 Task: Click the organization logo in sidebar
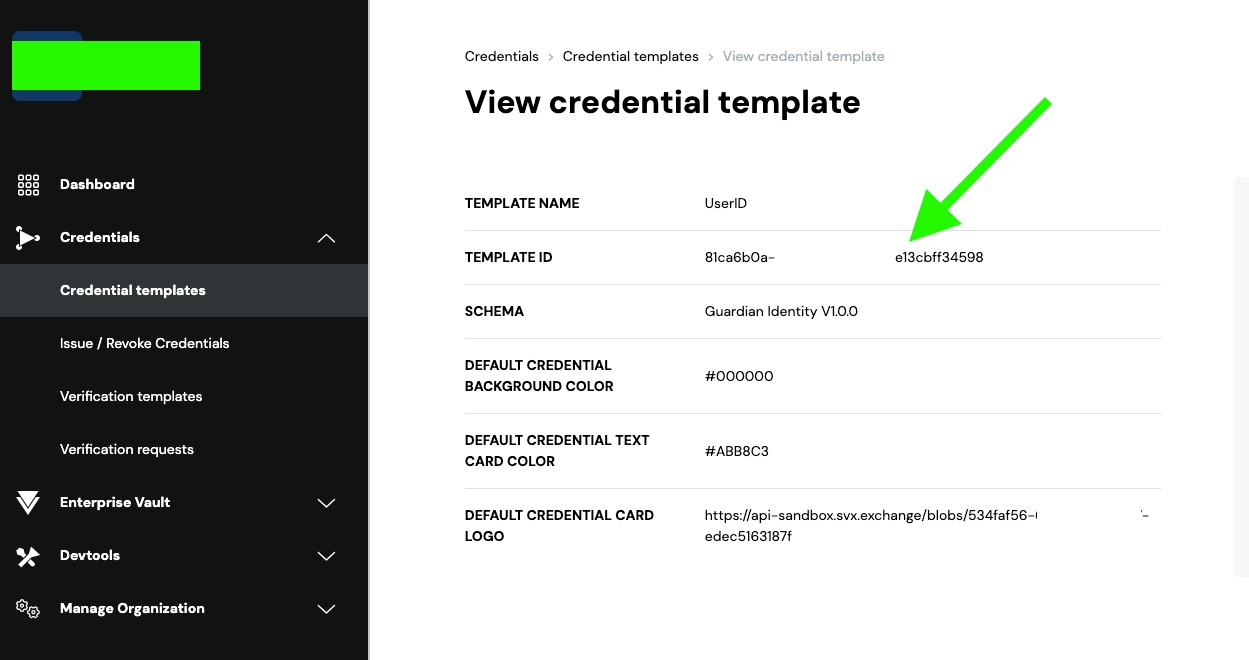tap(105, 66)
